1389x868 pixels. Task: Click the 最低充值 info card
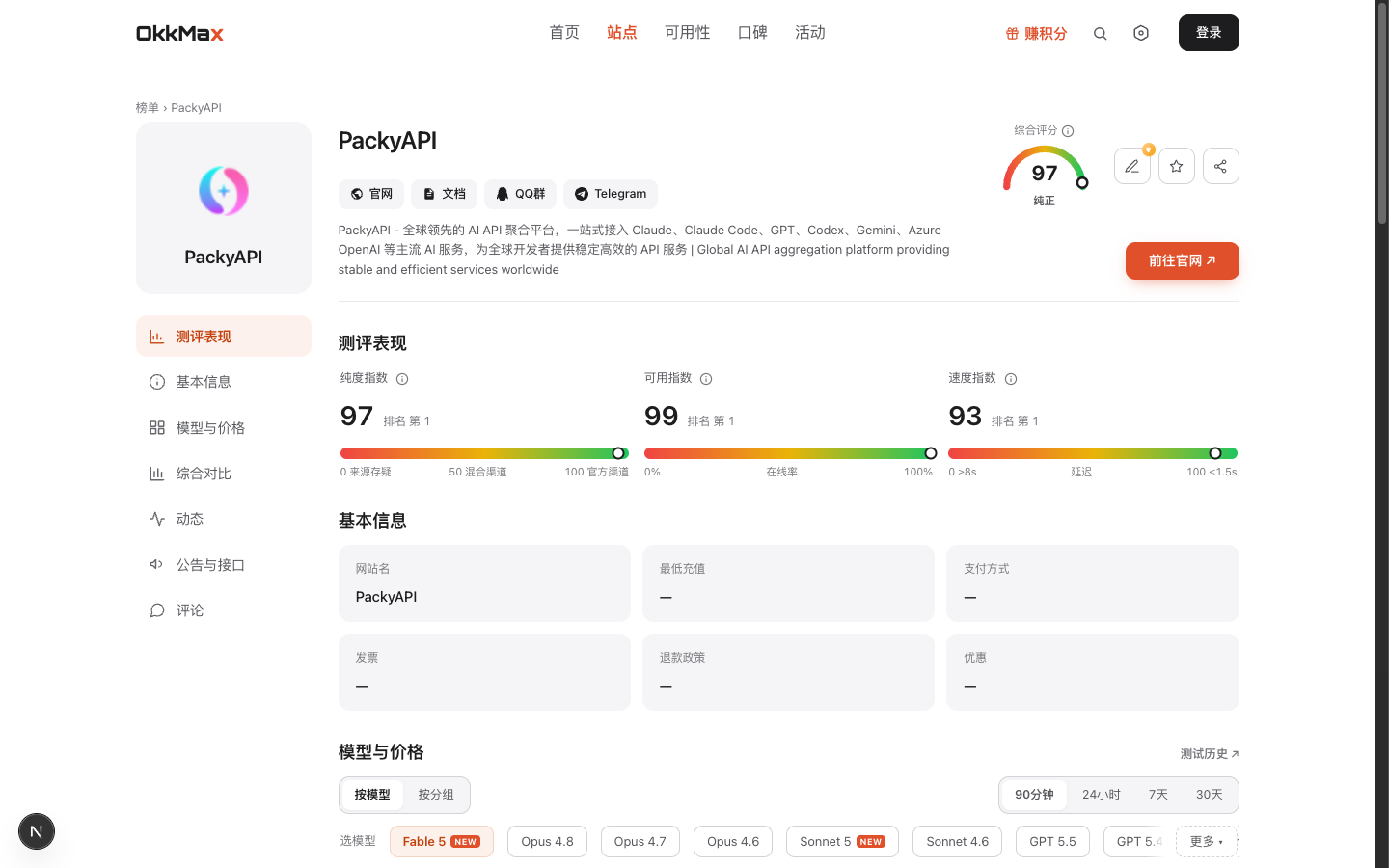tap(789, 583)
